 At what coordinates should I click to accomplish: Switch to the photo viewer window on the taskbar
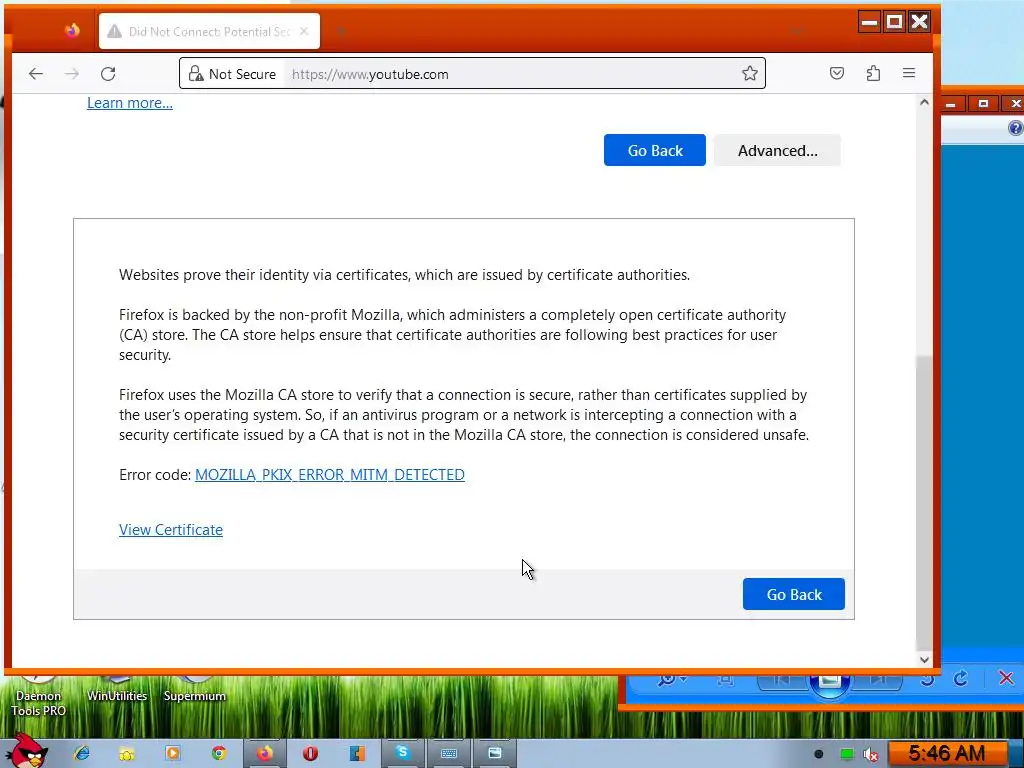494,754
